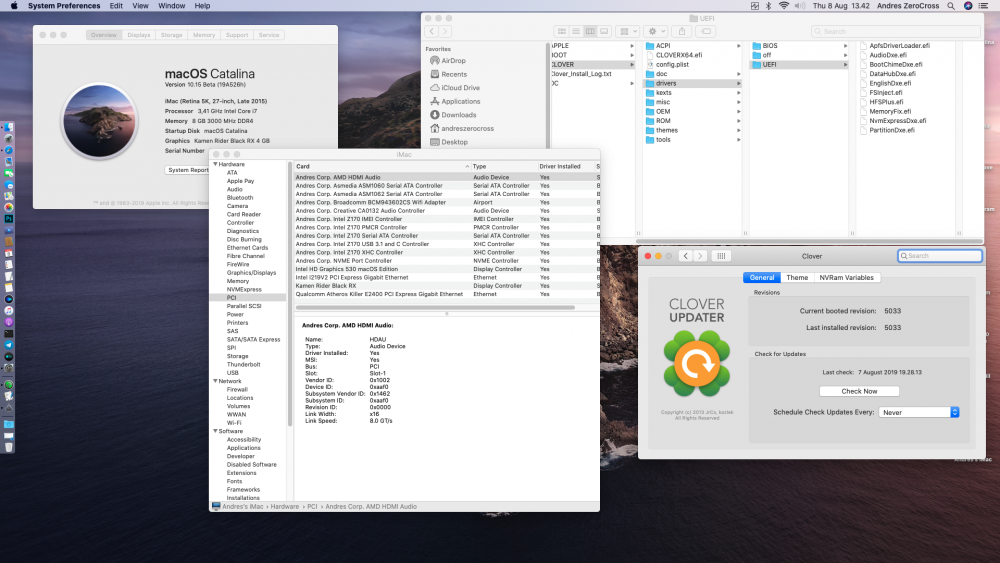The width and height of the screenshot is (1000, 563).
Task: Open Applications in Finder sidebar
Action: tap(460, 101)
